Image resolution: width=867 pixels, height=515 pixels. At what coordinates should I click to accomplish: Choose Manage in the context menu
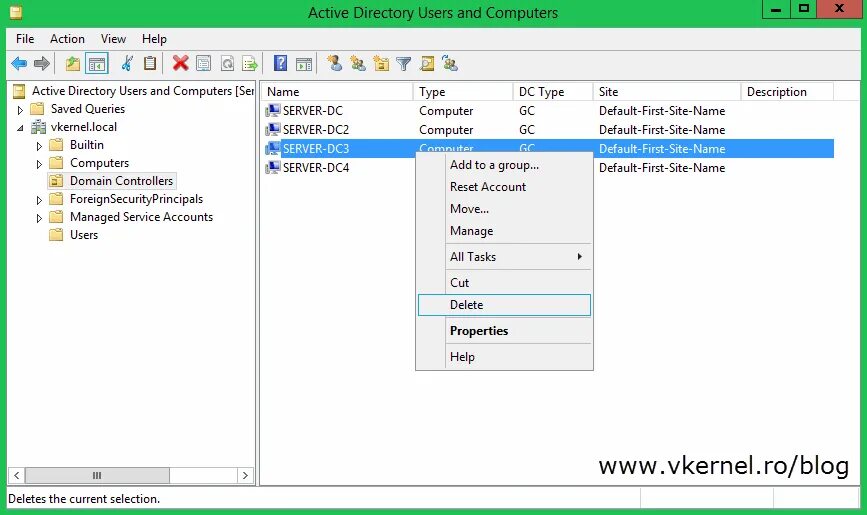click(x=504, y=231)
